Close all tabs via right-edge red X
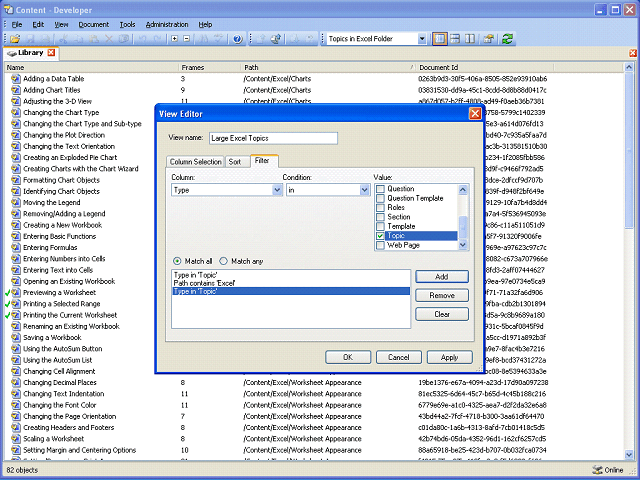The height and width of the screenshot is (480, 640). (633, 53)
